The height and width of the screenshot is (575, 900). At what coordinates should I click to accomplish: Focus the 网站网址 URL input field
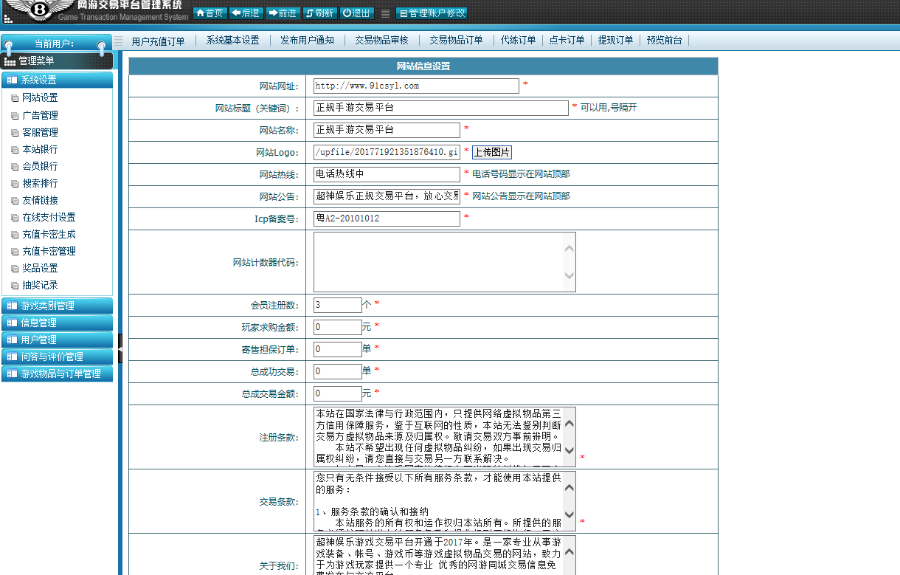click(x=416, y=86)
